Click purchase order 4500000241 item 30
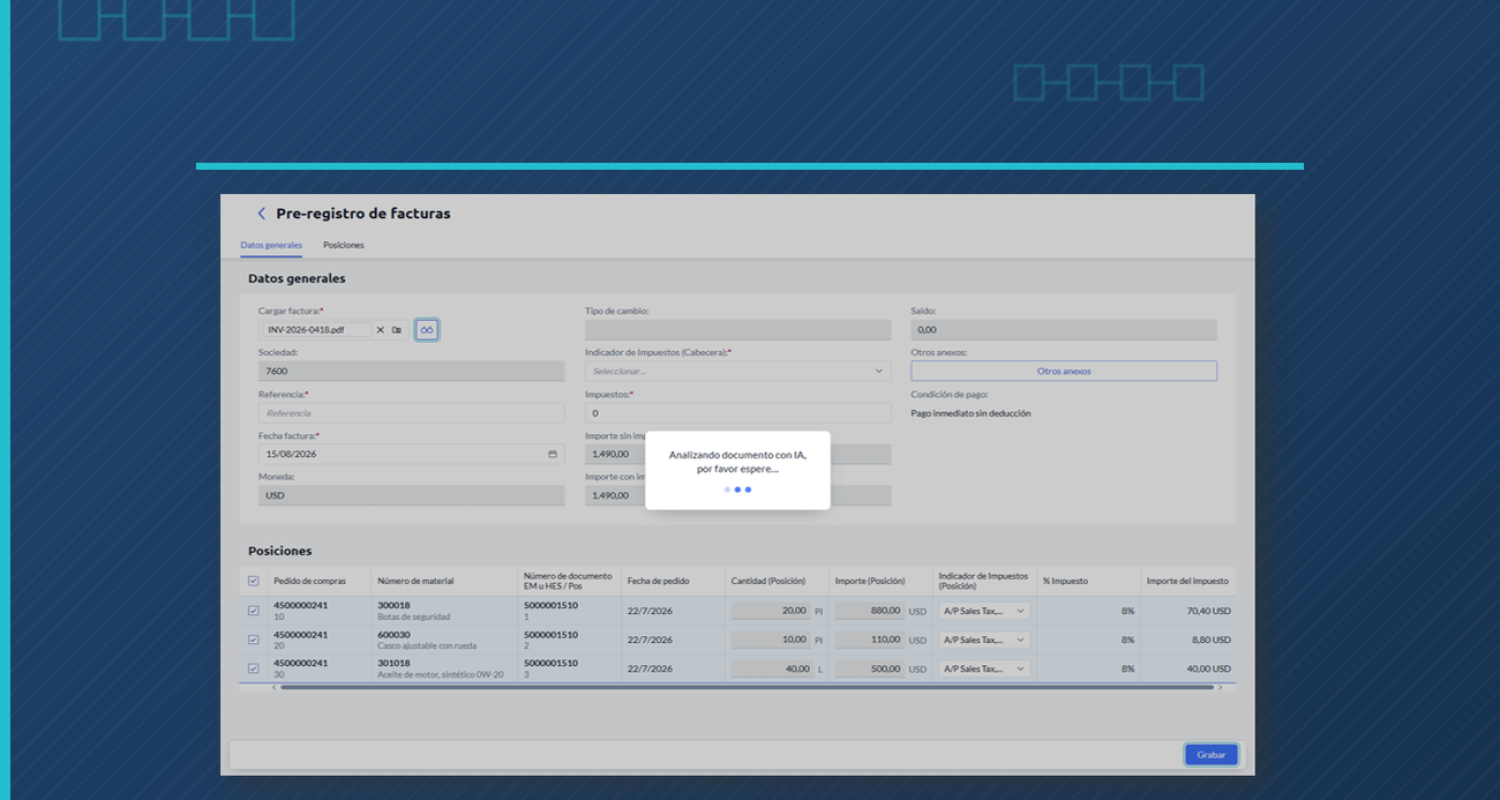 click(301, 669)
